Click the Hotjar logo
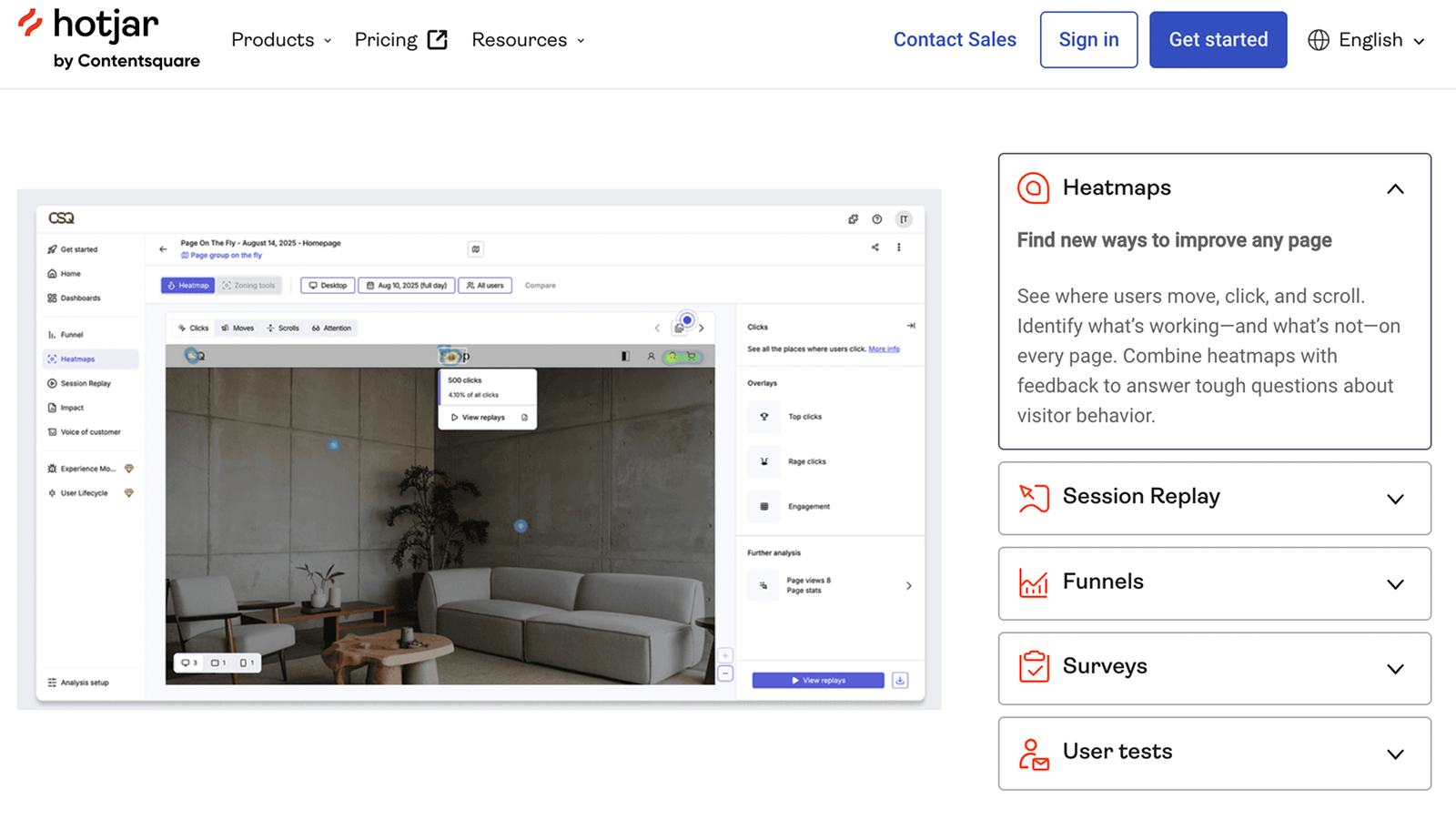This screenshot has height=819, width=1456. pos(109,39)
